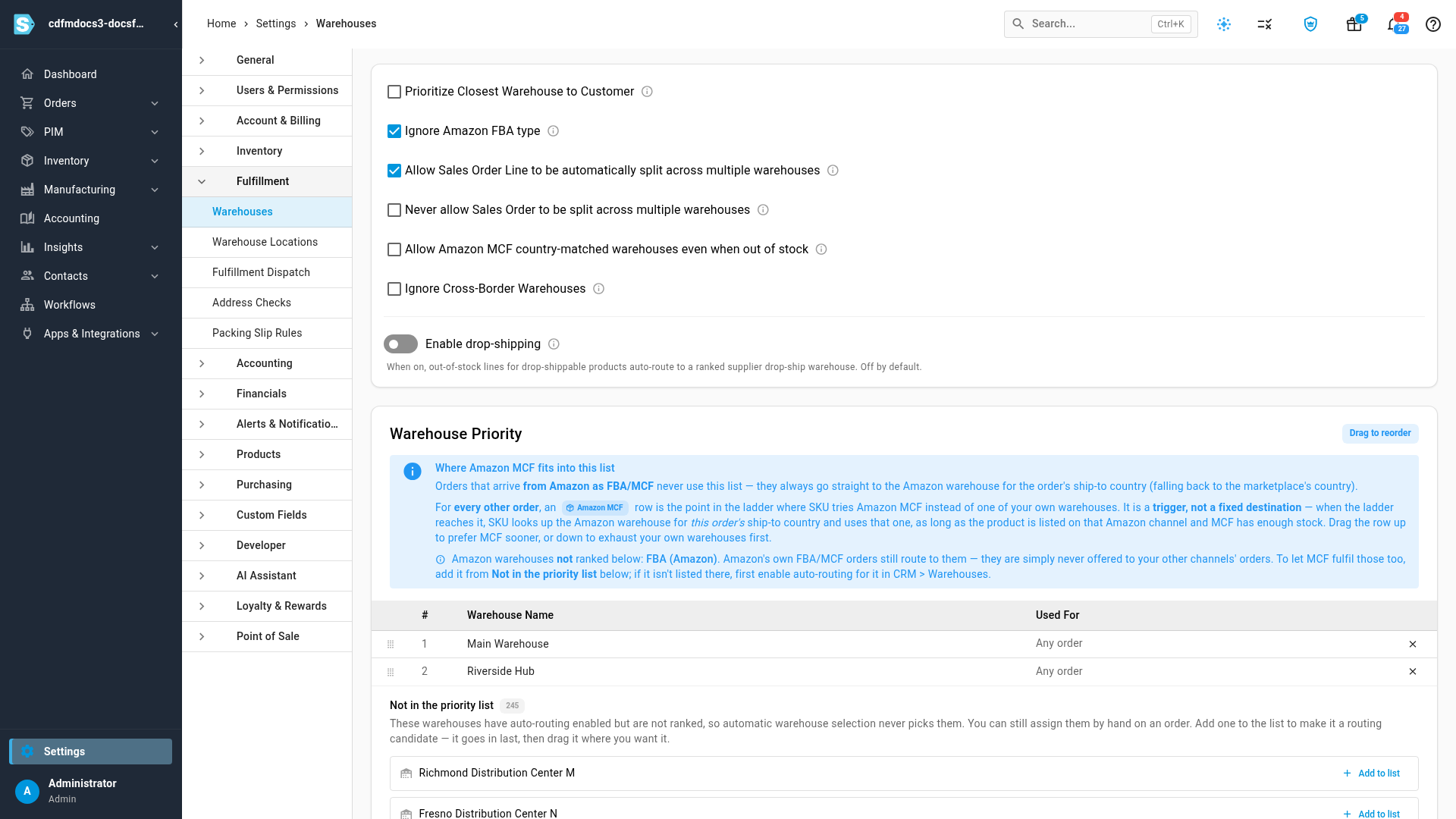The height and width of the screenshot is (819, 1456).
Task: Go to Settings breadcrumb link
Action: (x=276, y=24)
